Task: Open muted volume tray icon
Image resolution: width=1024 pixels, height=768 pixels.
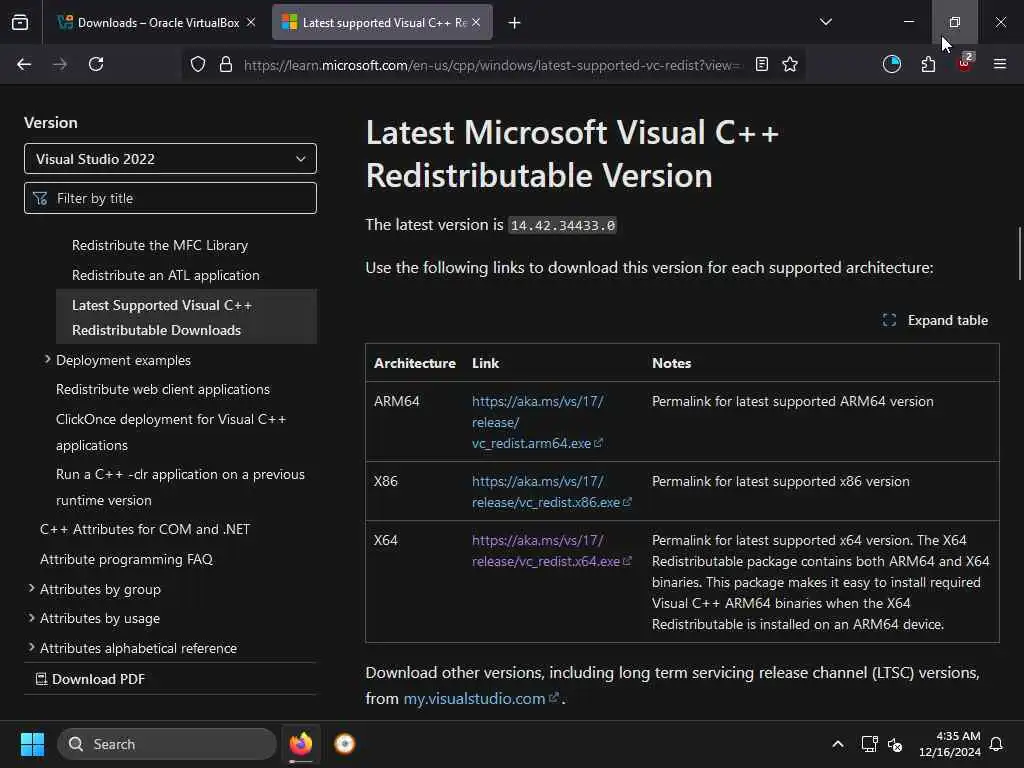Action: [x=895, y=744]
